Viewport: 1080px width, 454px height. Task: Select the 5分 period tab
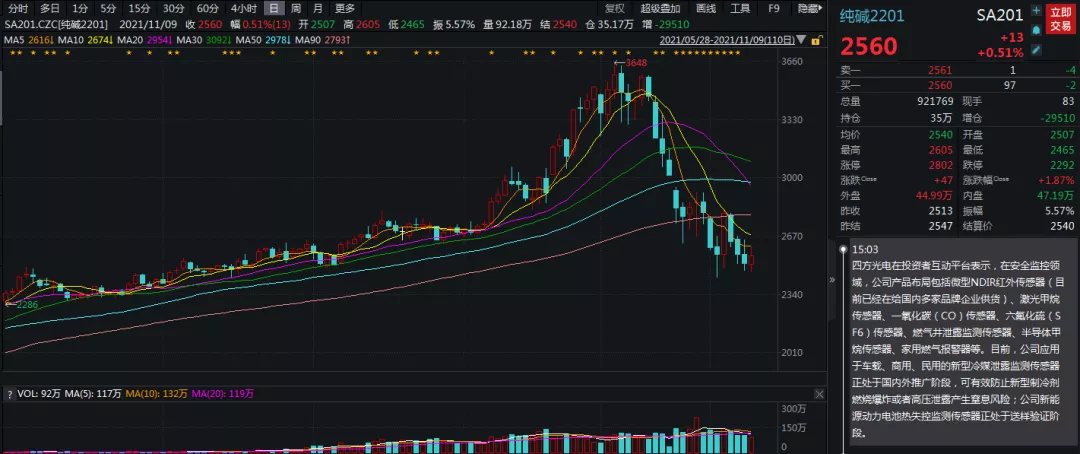[108, 9]
